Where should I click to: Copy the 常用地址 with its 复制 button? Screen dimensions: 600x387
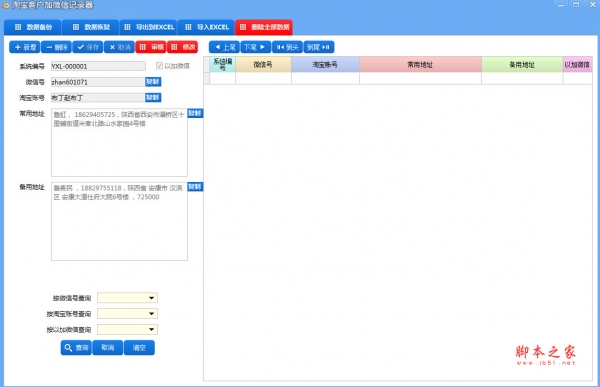point(195,113)
